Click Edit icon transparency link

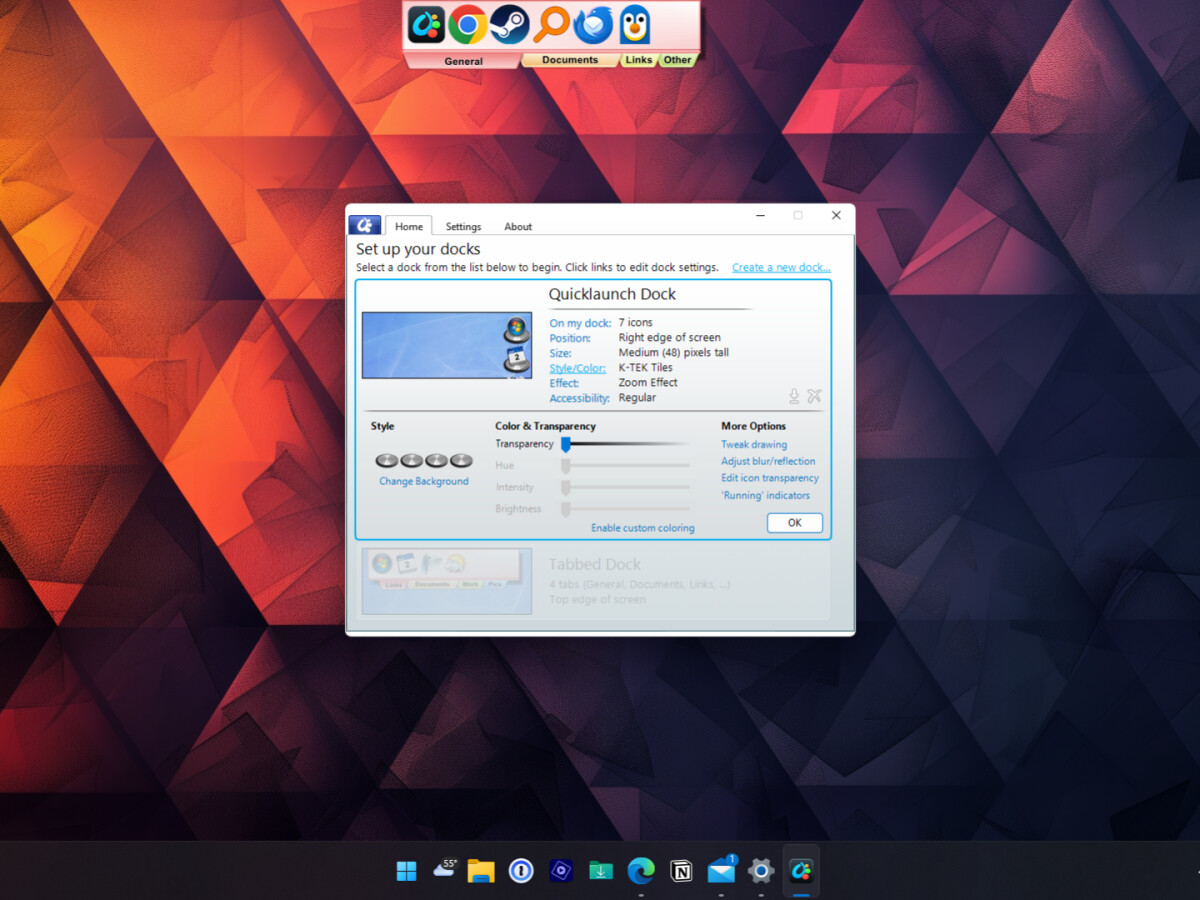[x=770, y=478]
